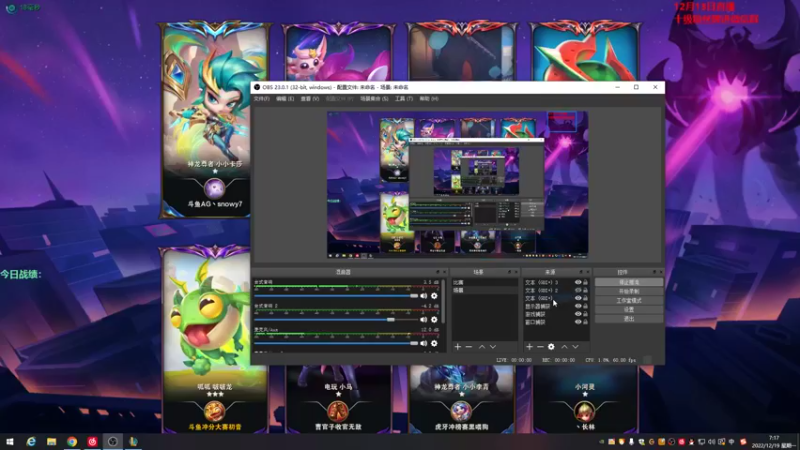Open the 文件(F) menu
Screen dimensions: 800x450
point(261,98)
